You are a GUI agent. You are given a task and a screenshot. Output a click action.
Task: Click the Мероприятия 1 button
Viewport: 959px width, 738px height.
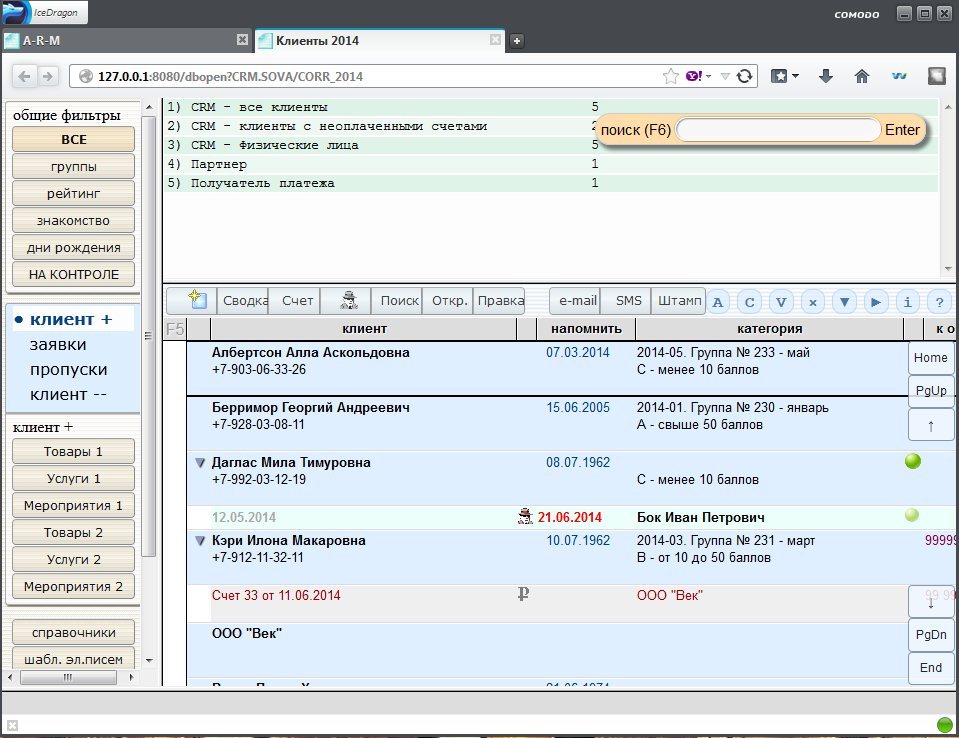(x=73, y=505)
